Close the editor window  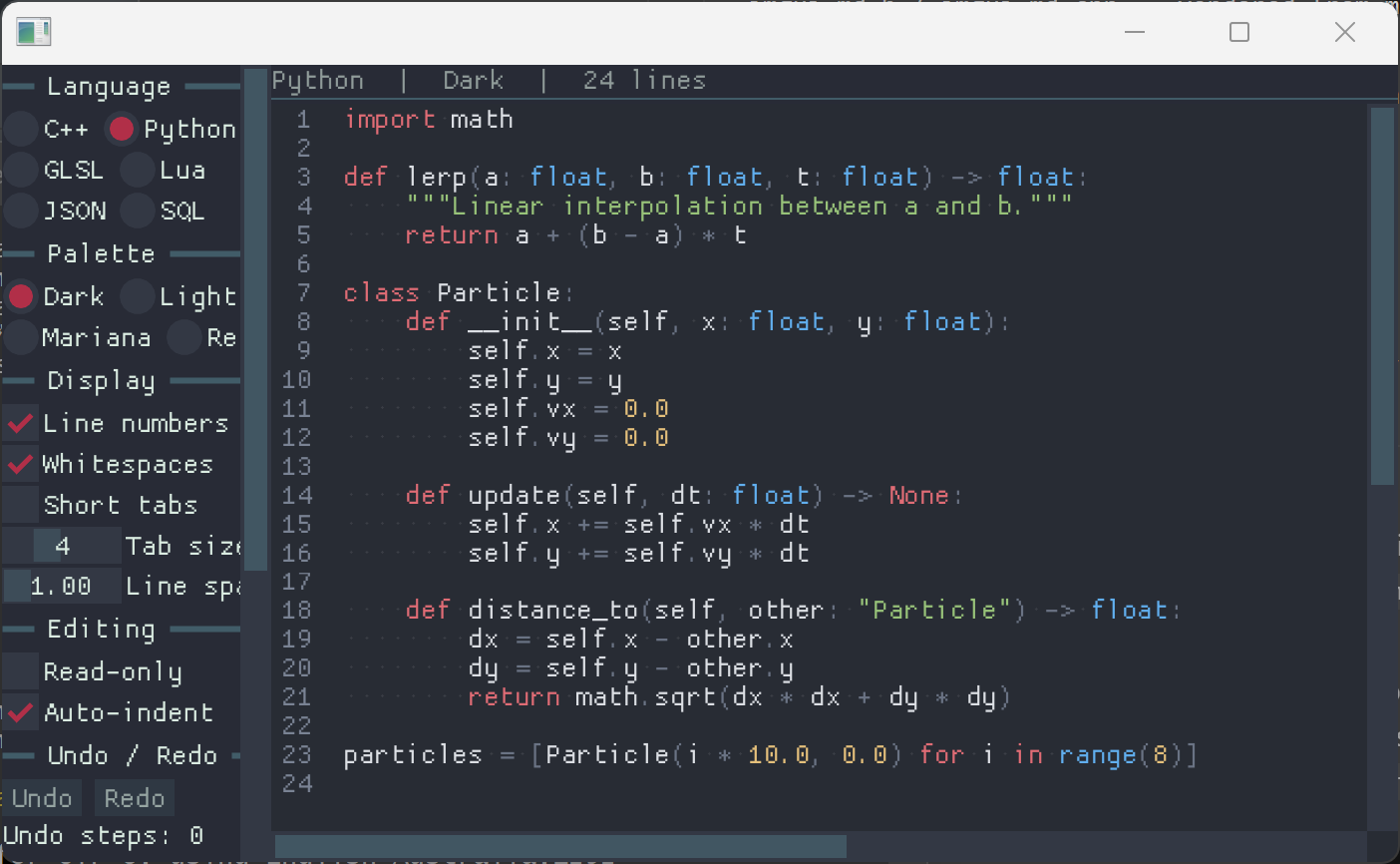tap(1345, 32)
